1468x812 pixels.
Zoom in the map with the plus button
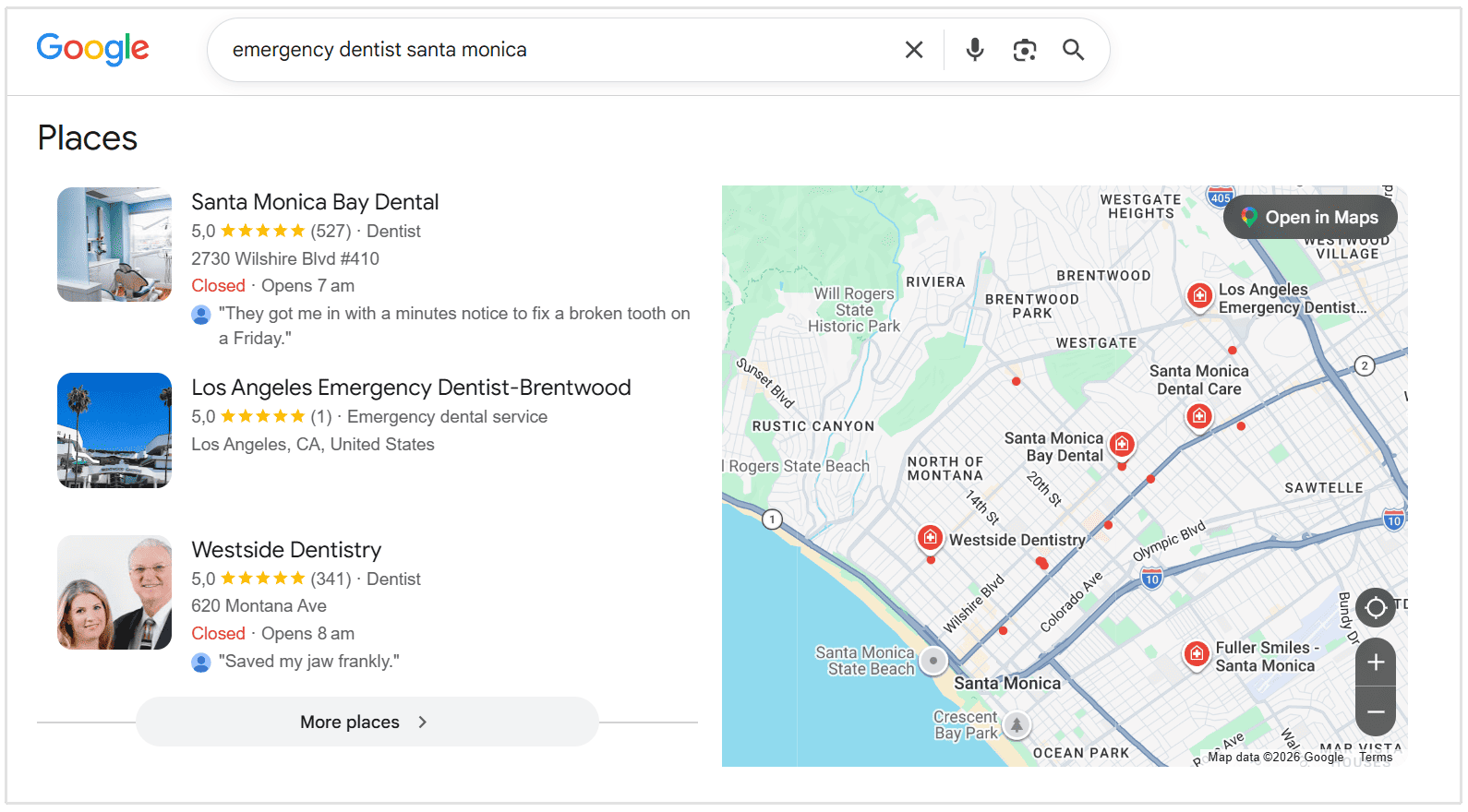1376,663
